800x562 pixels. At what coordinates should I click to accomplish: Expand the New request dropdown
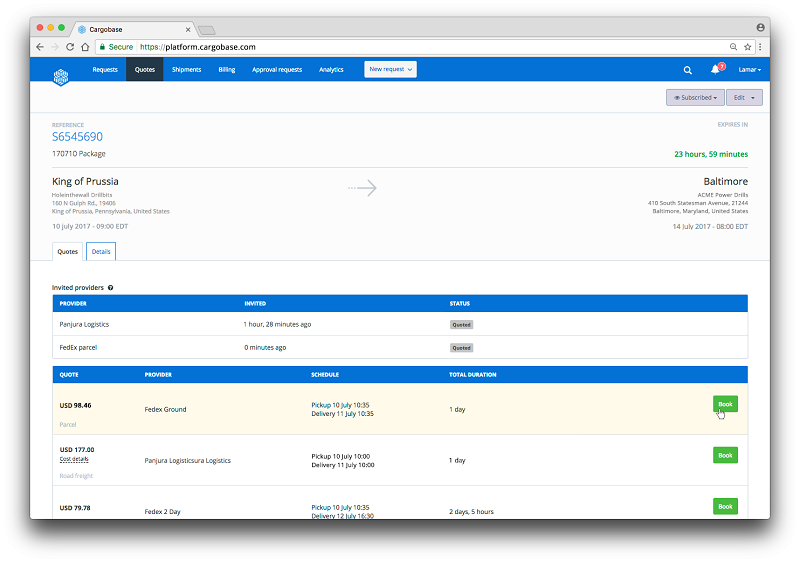click(390, 70)
